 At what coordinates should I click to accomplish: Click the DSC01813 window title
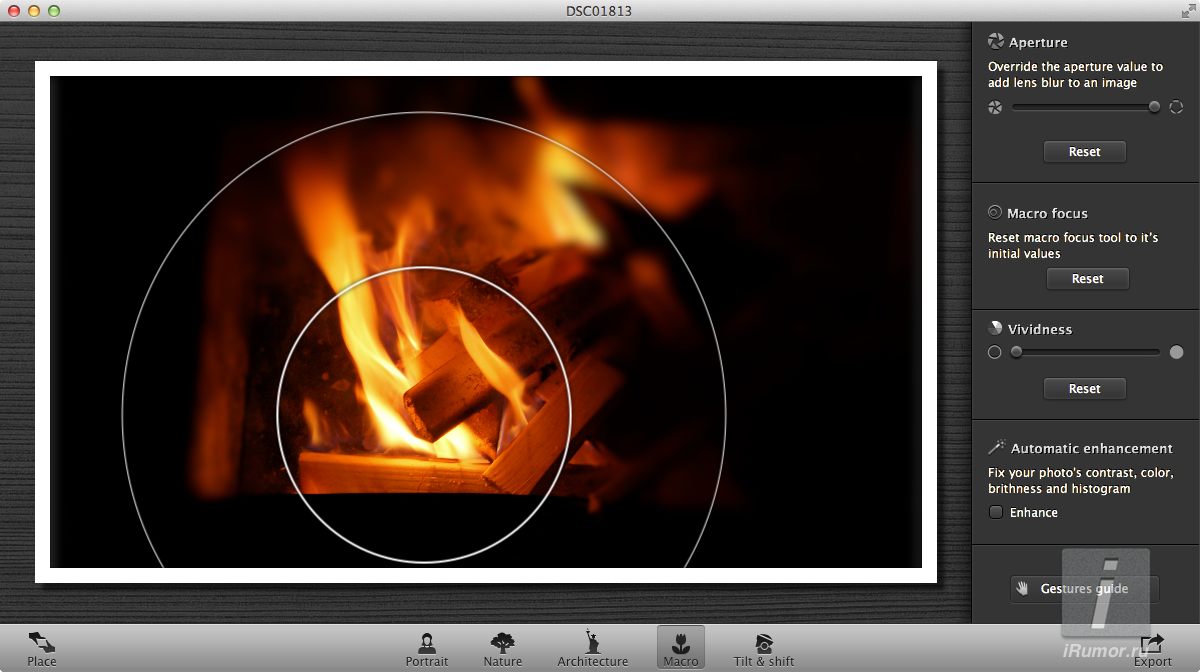pos(599,11)
